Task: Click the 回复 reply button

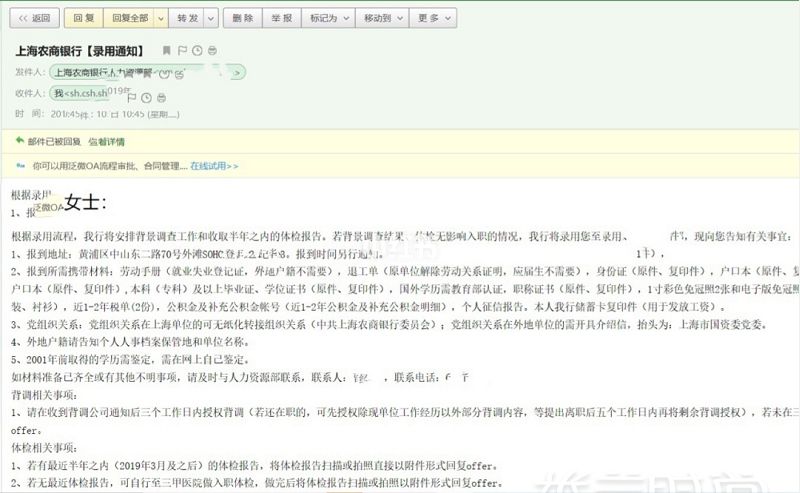Action: tap(84, 18)
